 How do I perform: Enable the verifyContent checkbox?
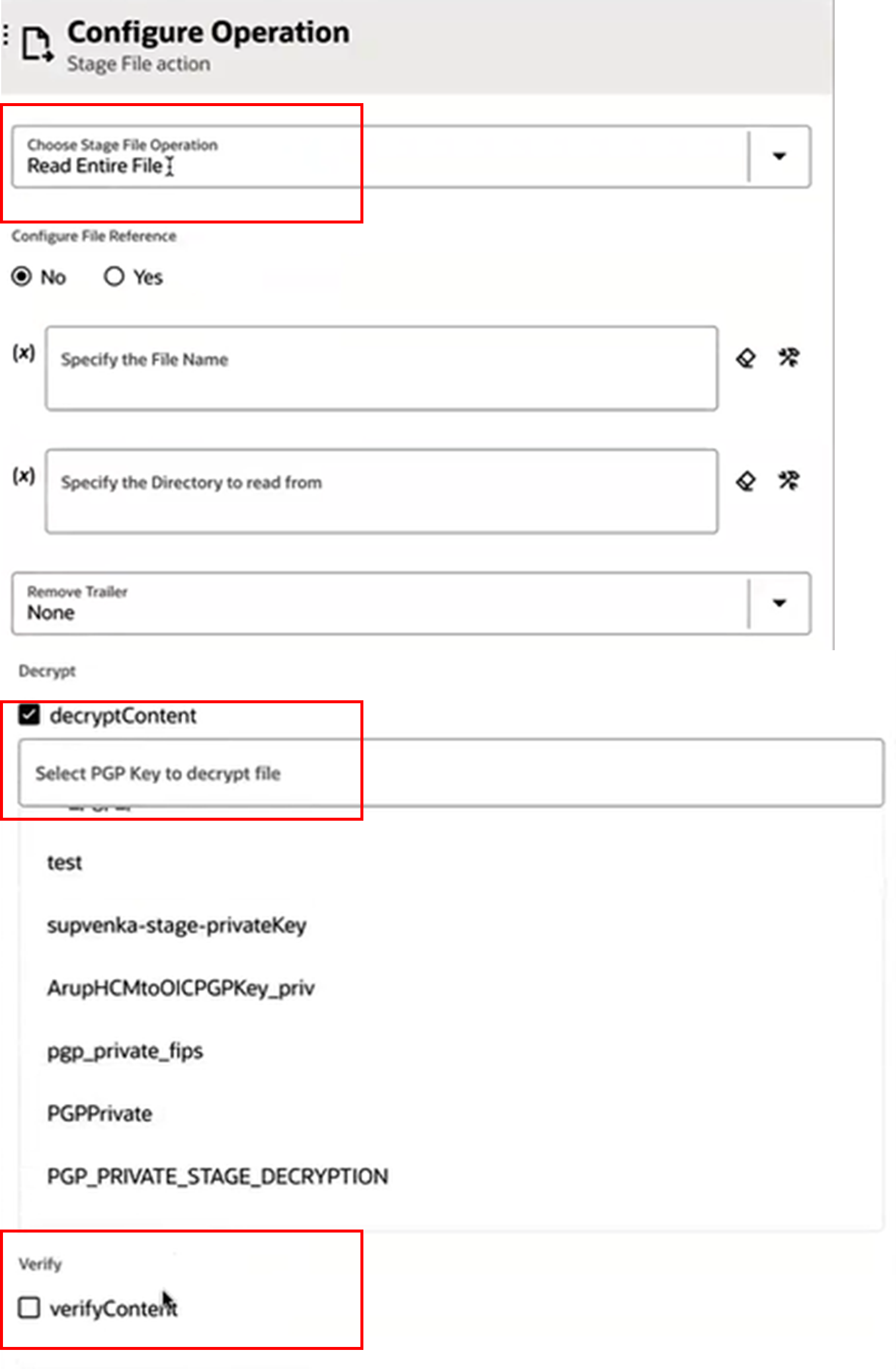pos(29,1308)
